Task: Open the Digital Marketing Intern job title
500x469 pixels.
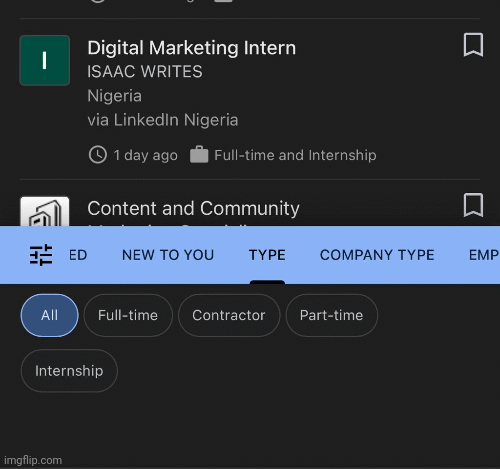Action: 192,48
